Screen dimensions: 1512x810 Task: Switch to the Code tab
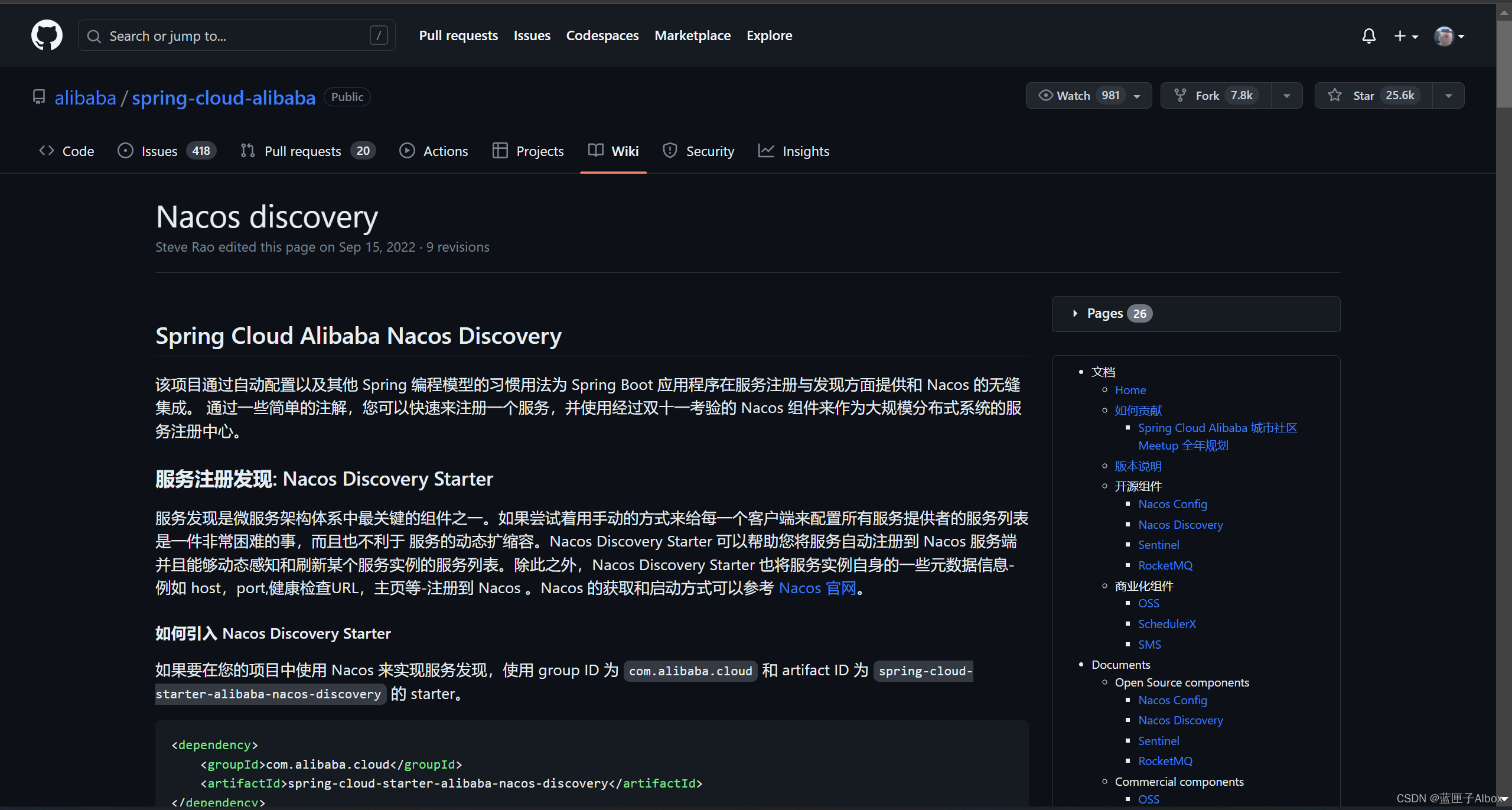click(66, 151)
